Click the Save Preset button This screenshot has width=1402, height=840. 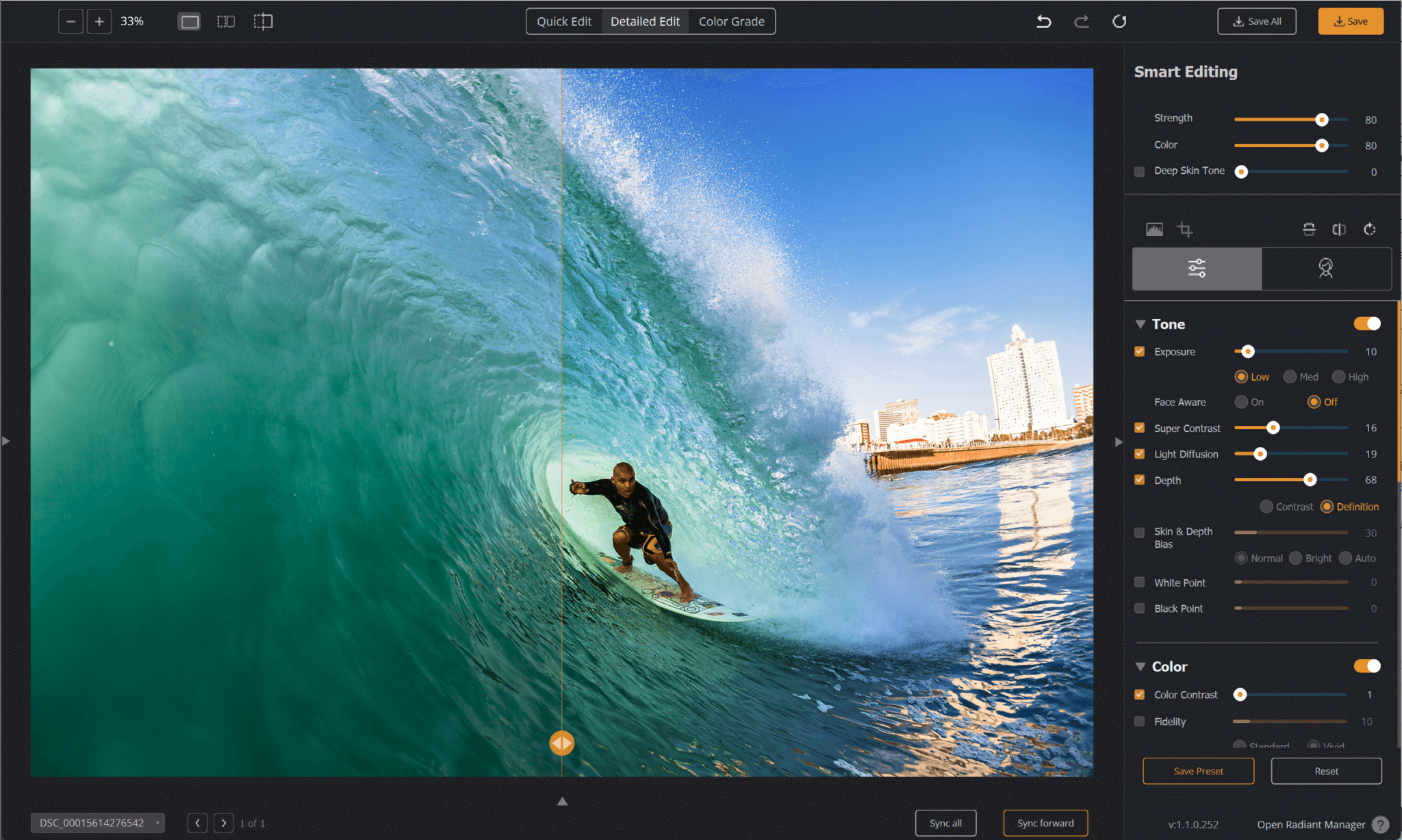[1197, 770]
